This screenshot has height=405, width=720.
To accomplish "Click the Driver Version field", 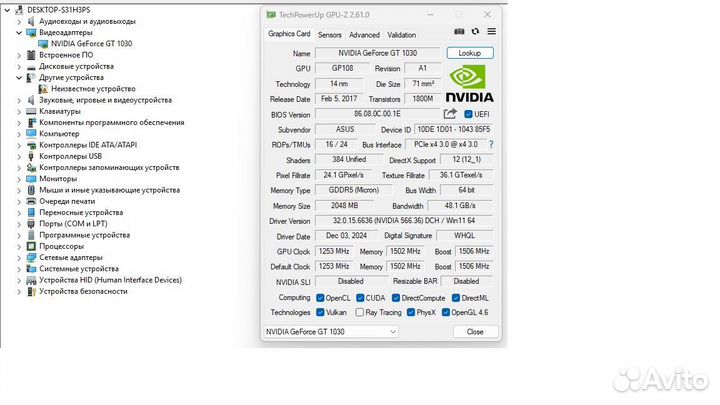I will (404, 221).
